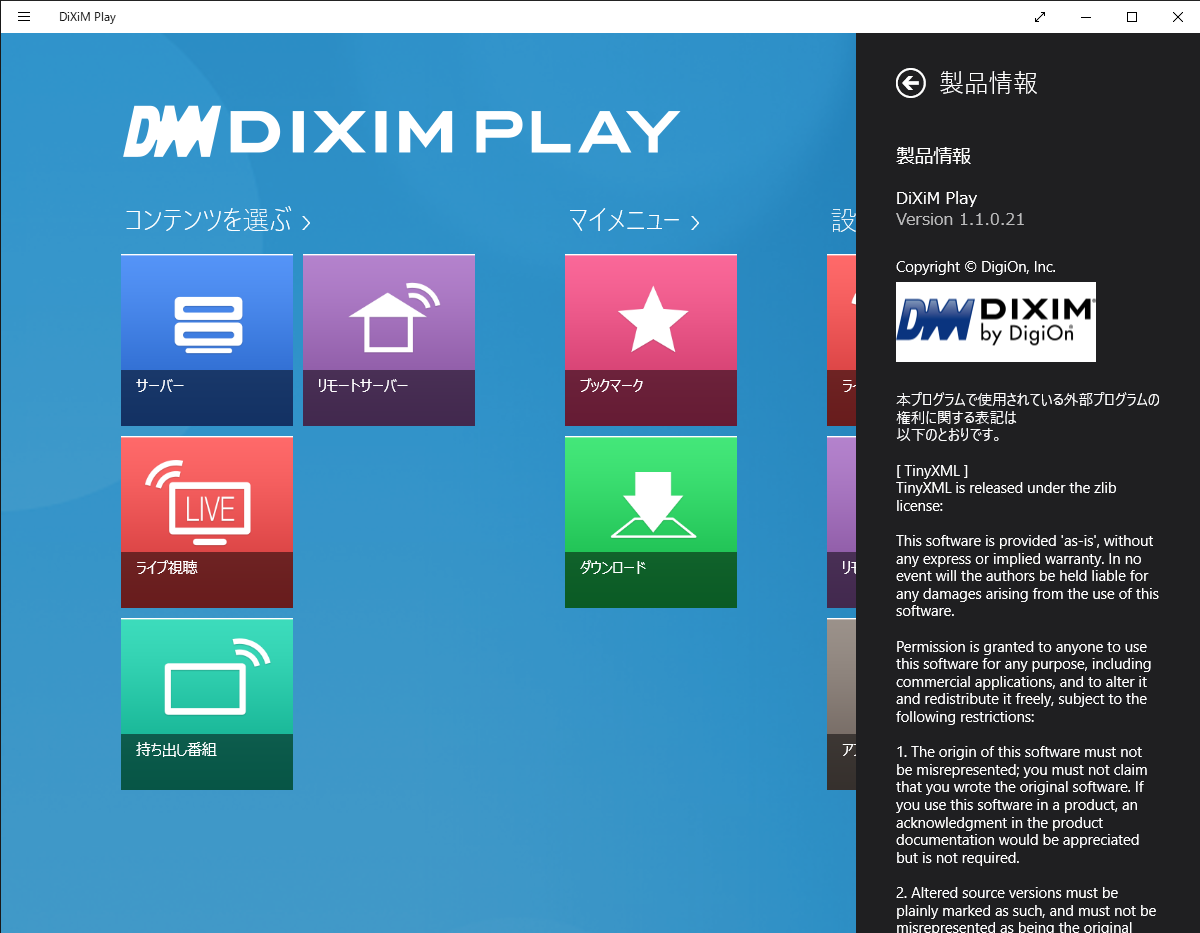Open the partially hidden gray ア tile
The height and width of the screenshot is (933, 1200).
[840, 703]
